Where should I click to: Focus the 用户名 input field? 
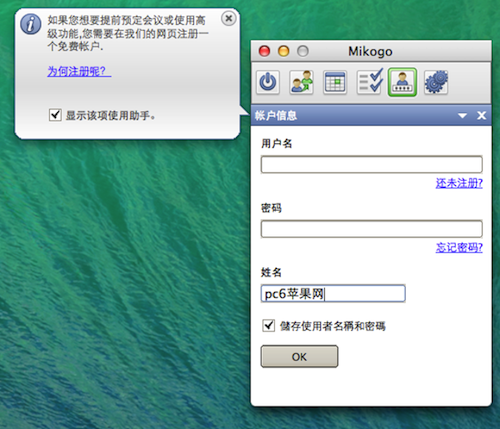point(372,164)
